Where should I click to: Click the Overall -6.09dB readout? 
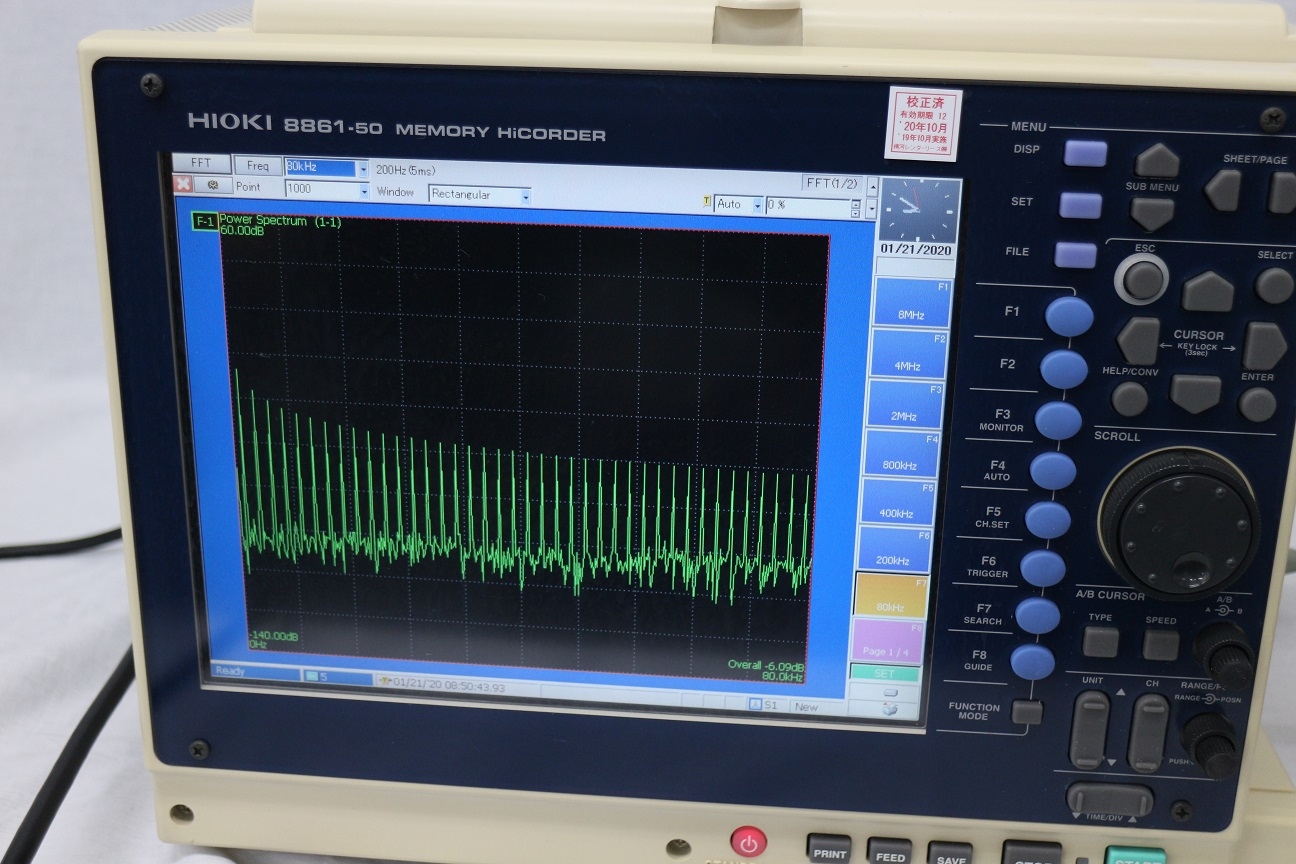[x=766, y=665]
